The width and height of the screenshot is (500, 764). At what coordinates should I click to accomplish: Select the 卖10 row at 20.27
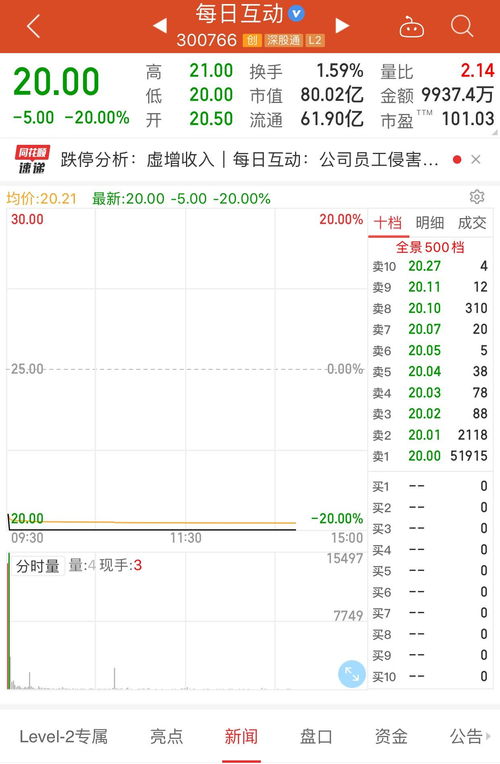(429, 266)
